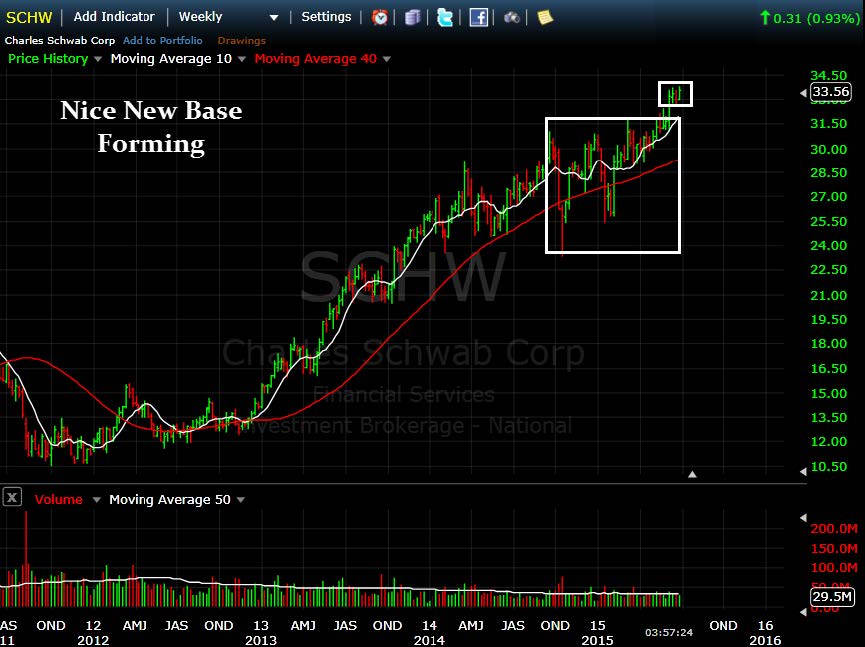Select the Moving Average 50 label
Viewport: 865px width, 647px height.
[170, 500]
